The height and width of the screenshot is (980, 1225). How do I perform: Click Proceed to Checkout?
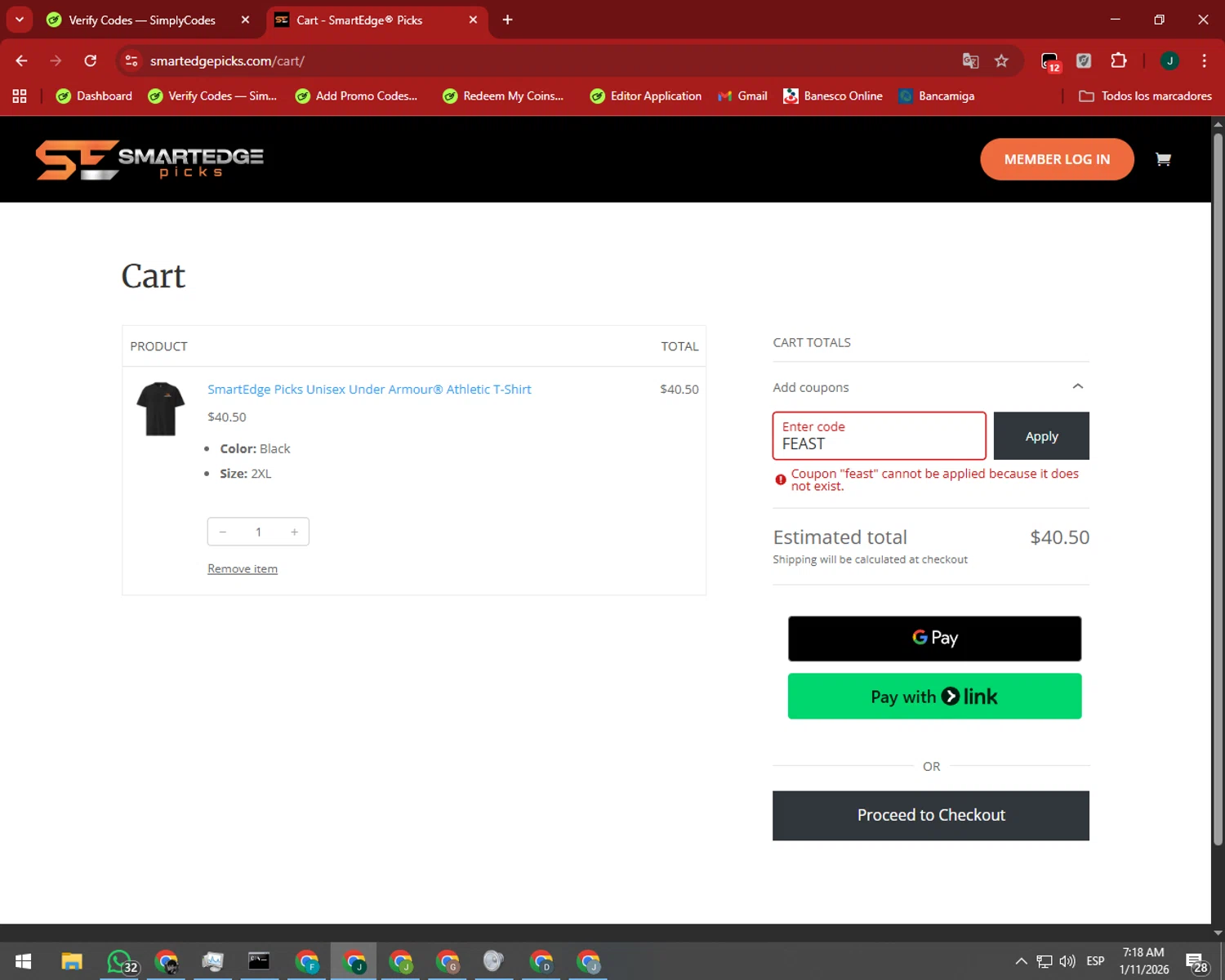(931, 815)
